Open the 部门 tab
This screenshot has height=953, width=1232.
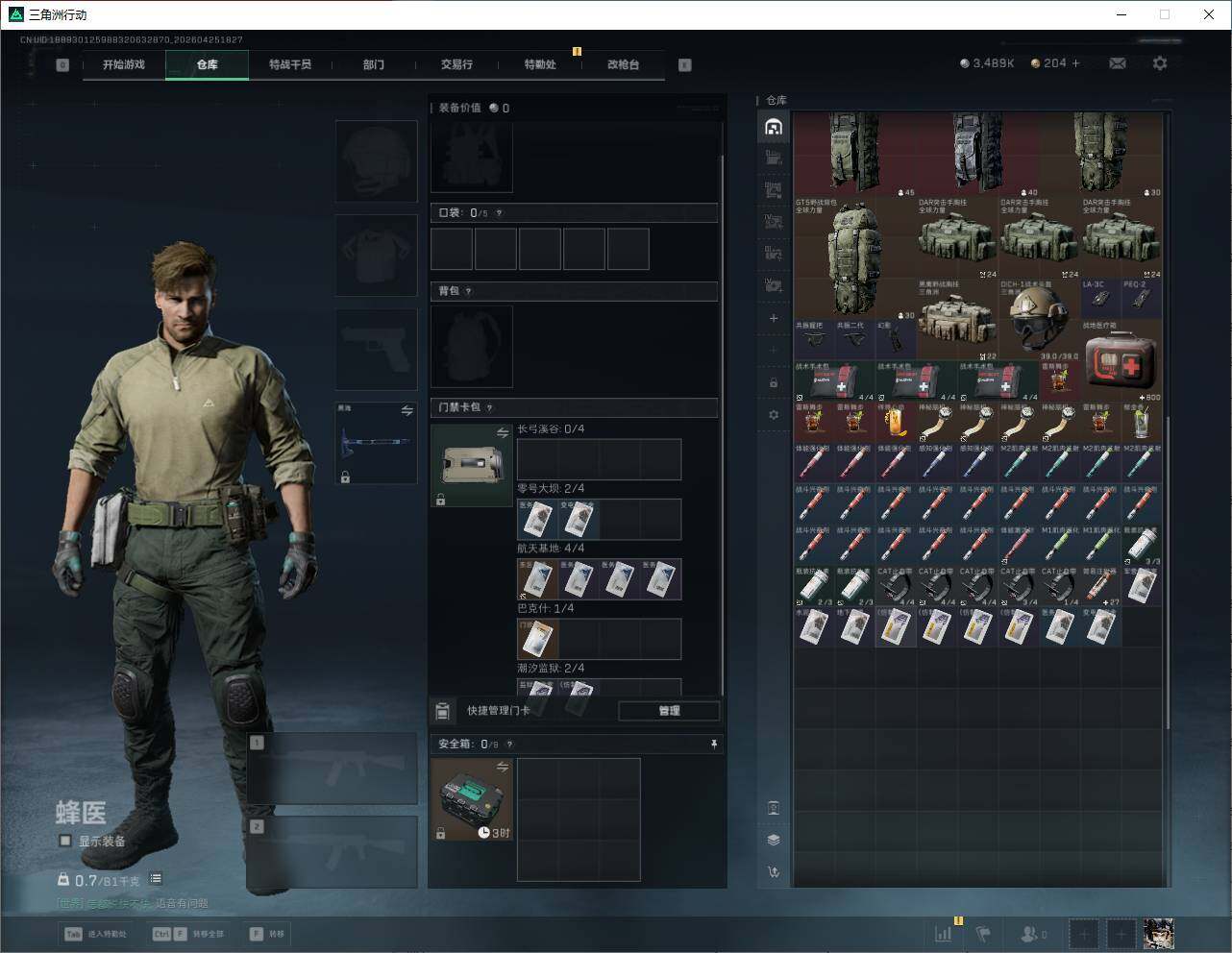pyautogui.click(x=374, y=64)
